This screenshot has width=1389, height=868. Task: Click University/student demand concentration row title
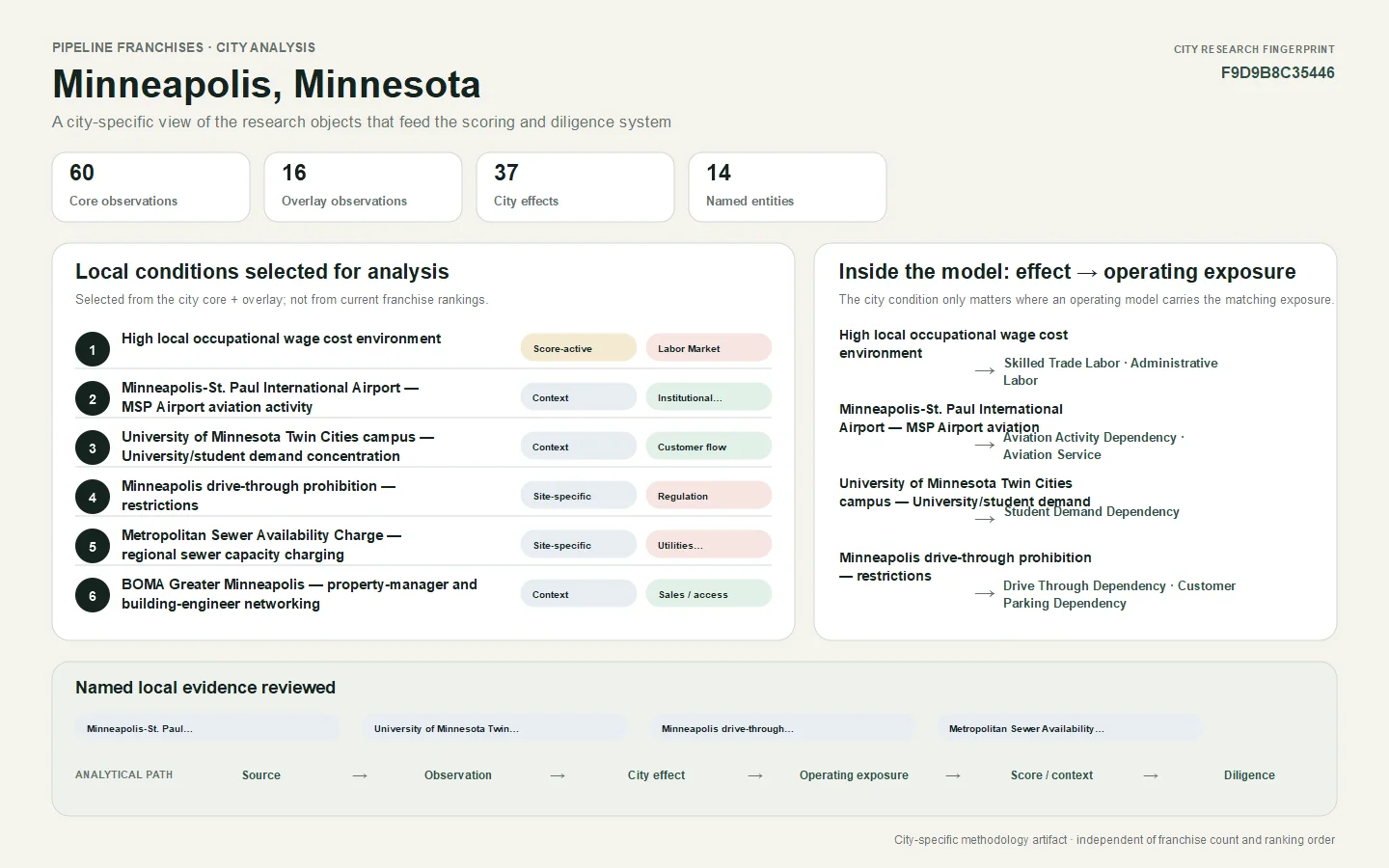pyautogui.click(x=278, y=447)
